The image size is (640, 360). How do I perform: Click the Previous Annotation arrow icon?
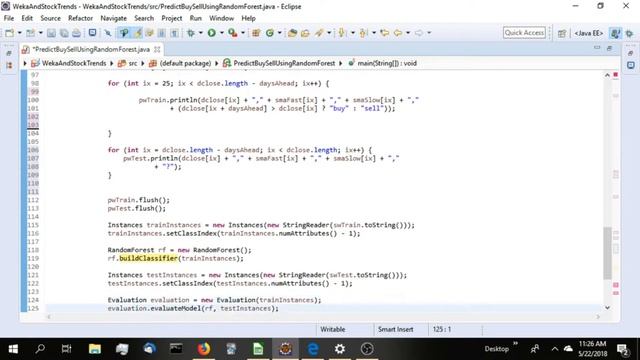coord(362,33)
